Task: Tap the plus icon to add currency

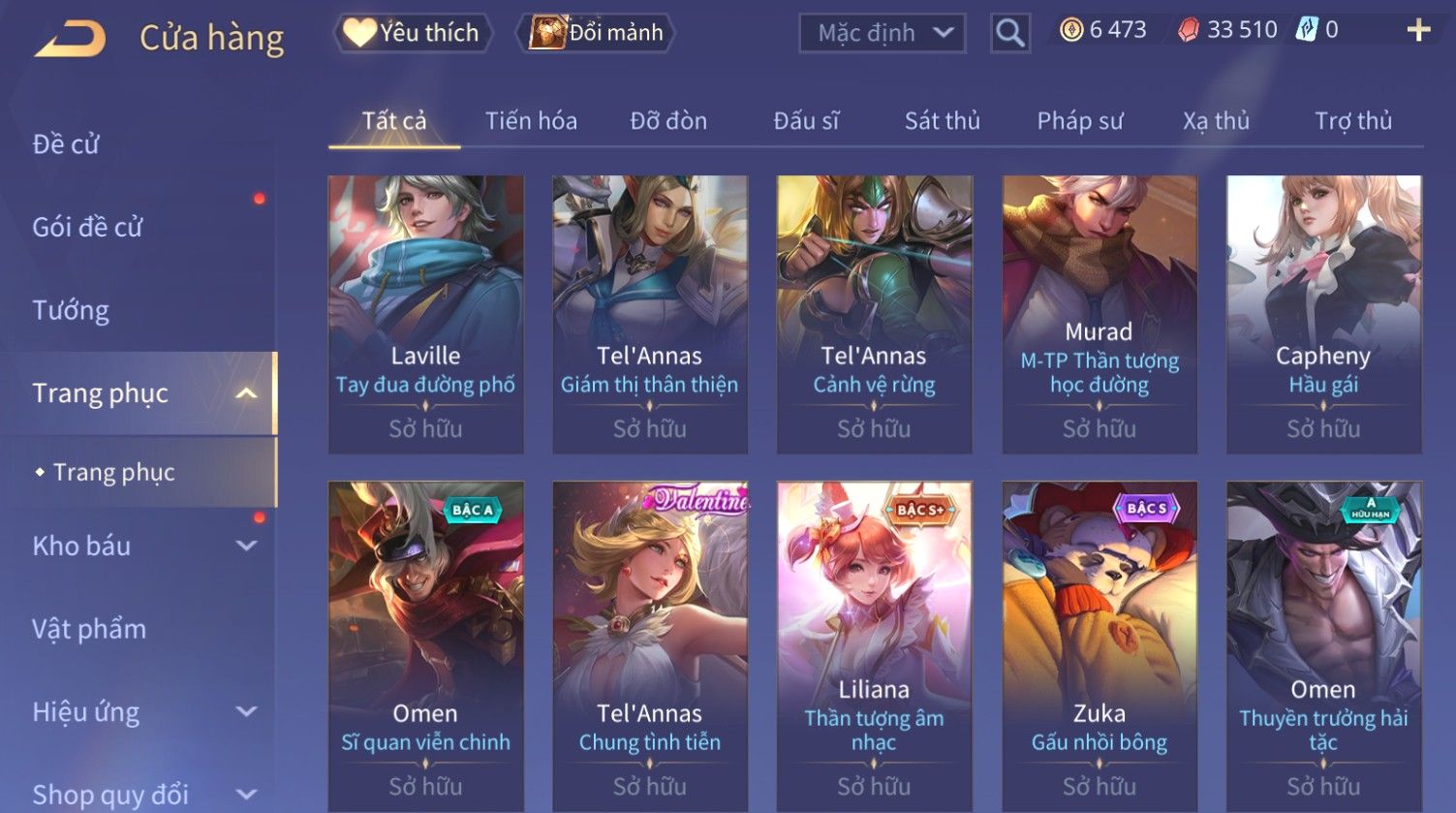Action: coord(1418,30)
